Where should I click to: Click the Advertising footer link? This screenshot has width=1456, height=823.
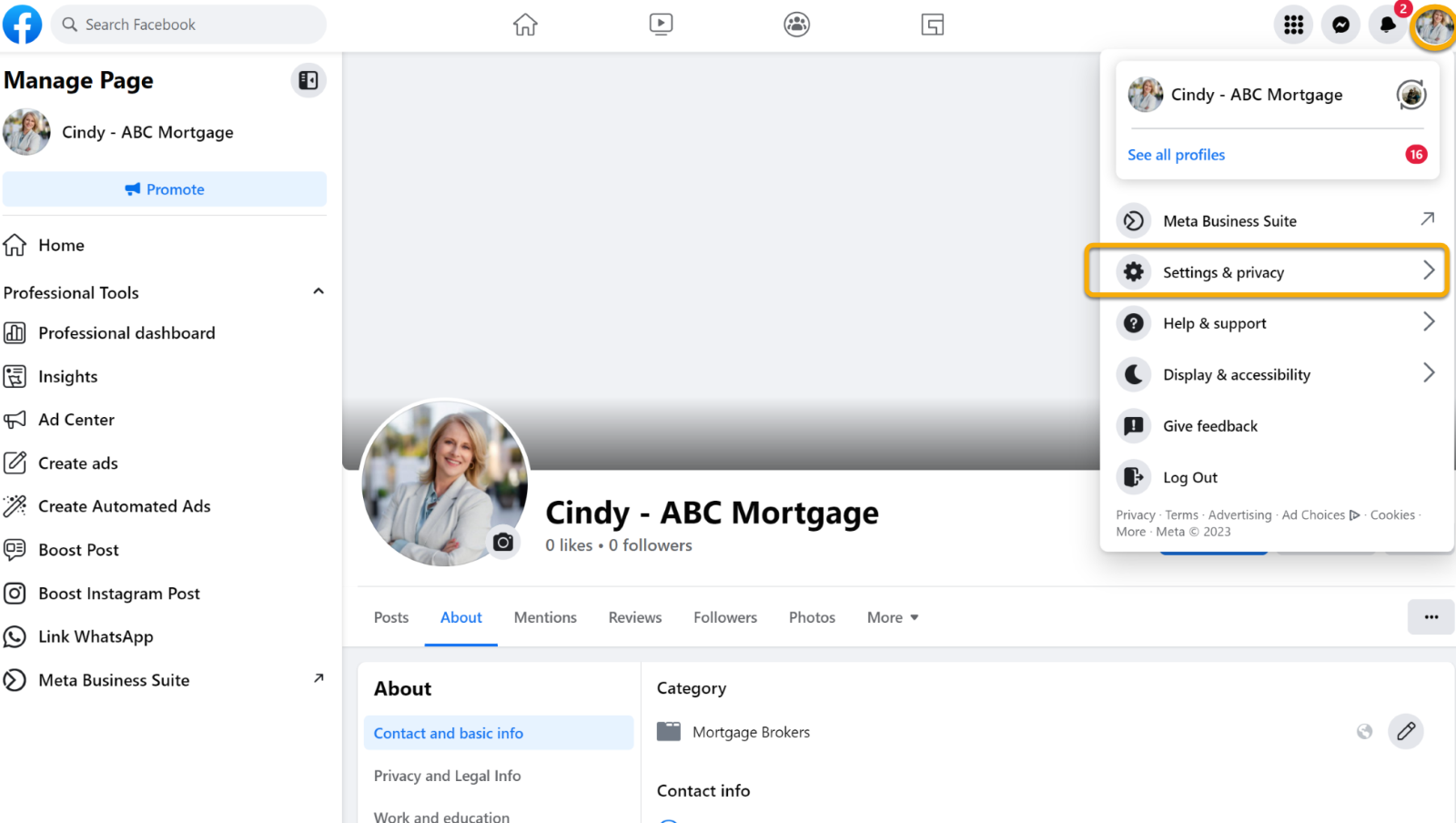click(1239, 515)
